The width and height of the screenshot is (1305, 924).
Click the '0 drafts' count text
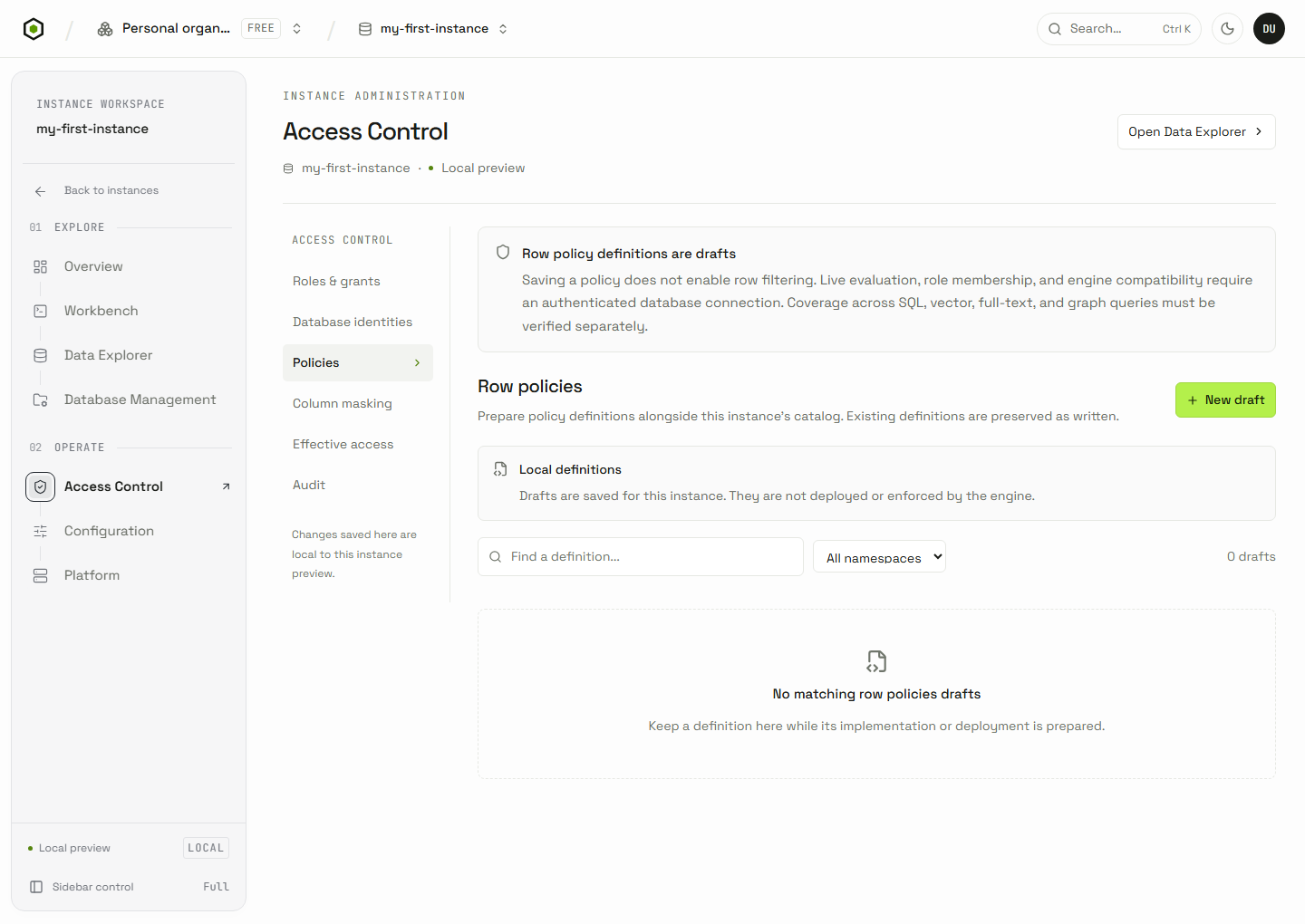[x=1251, y=556]
